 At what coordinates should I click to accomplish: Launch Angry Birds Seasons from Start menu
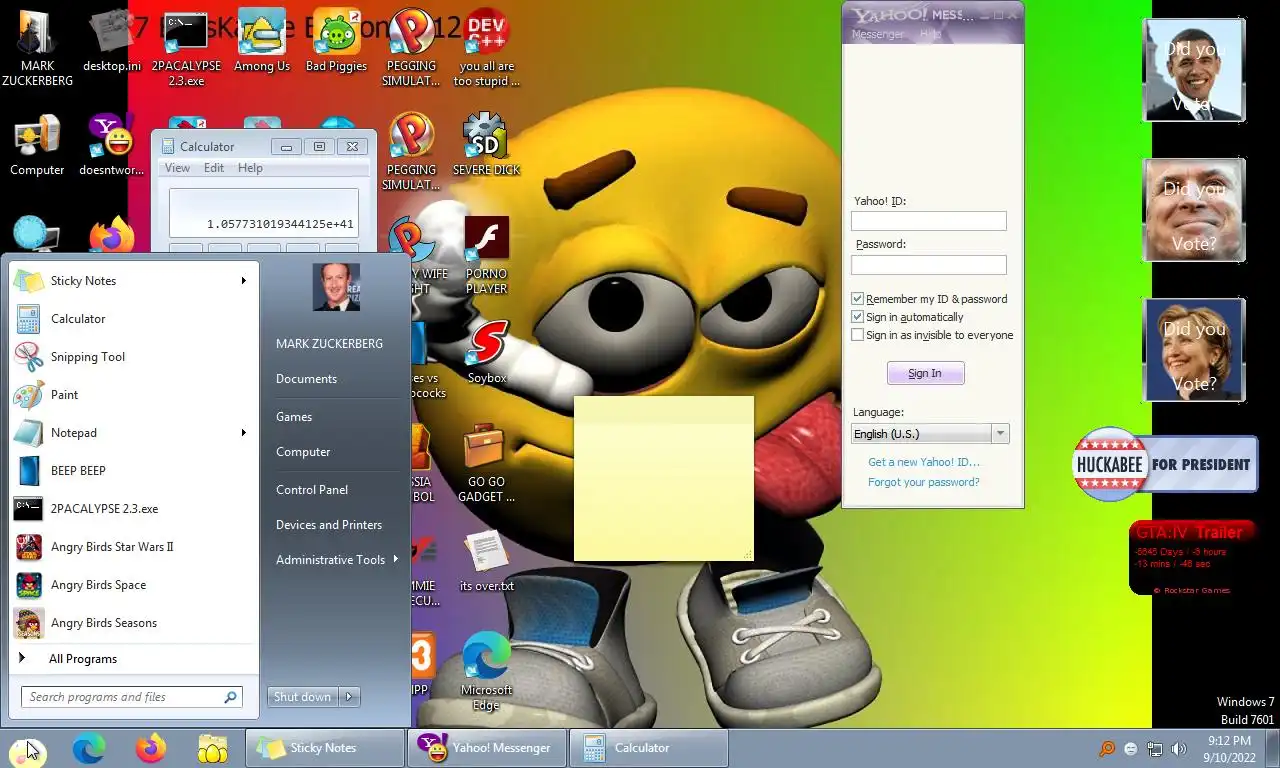click(133, 623)
